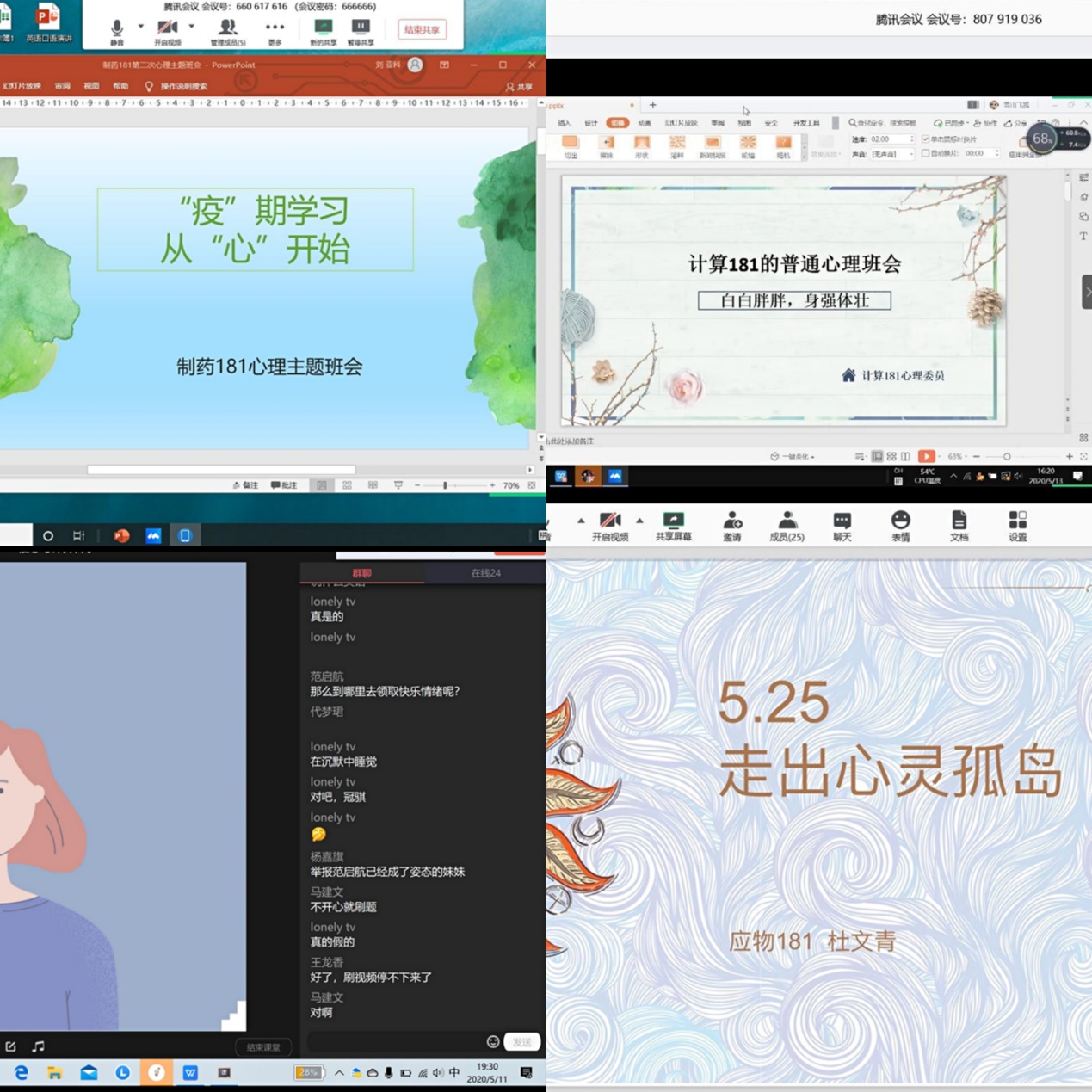Open the 文档 documents icon
This screenshot has height=1092, width=1092.
coord(959,524)
